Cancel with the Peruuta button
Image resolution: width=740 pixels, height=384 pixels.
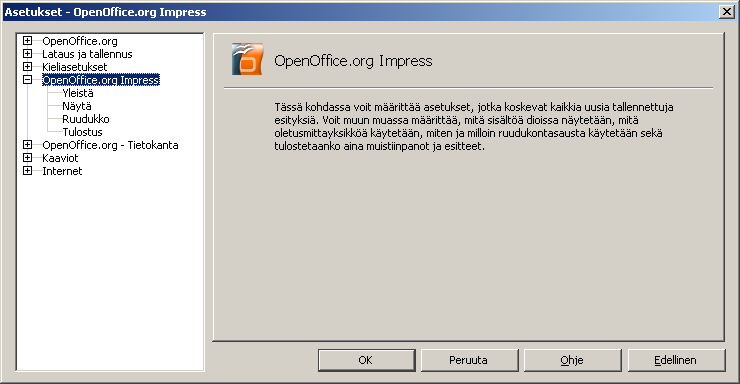click(x=470, y=360)
